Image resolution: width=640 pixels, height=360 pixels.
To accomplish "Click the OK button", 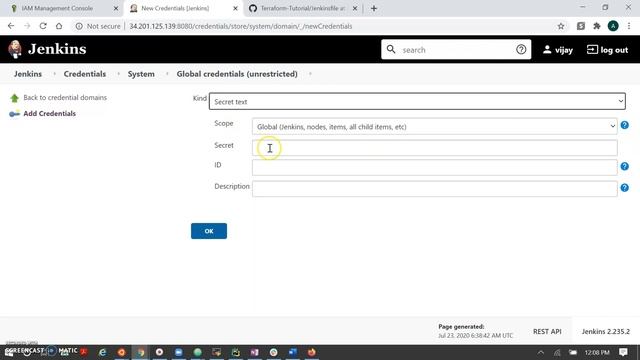I will click(209, 231).
